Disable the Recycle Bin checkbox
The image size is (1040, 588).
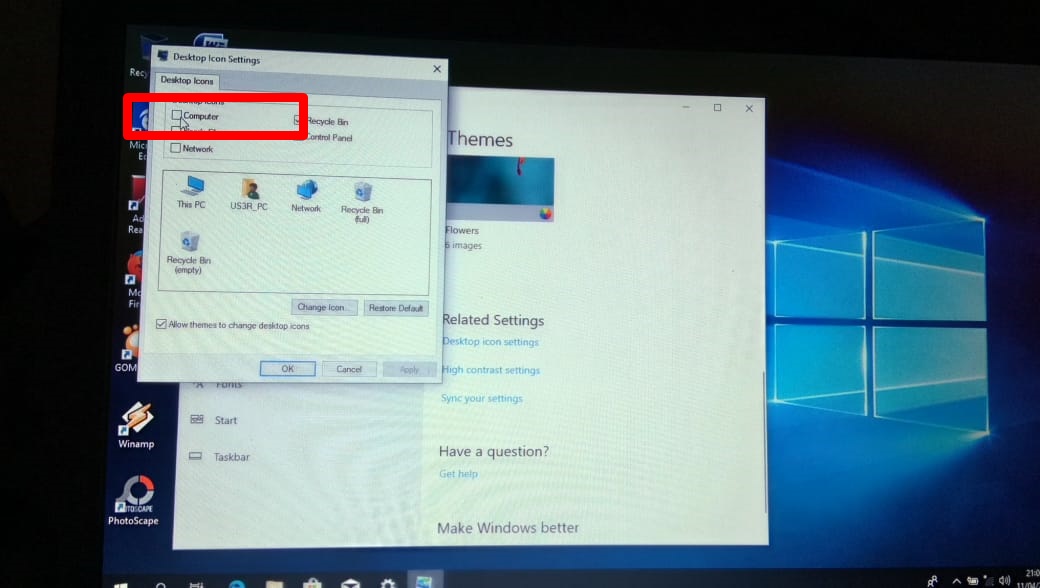(298, 120)
